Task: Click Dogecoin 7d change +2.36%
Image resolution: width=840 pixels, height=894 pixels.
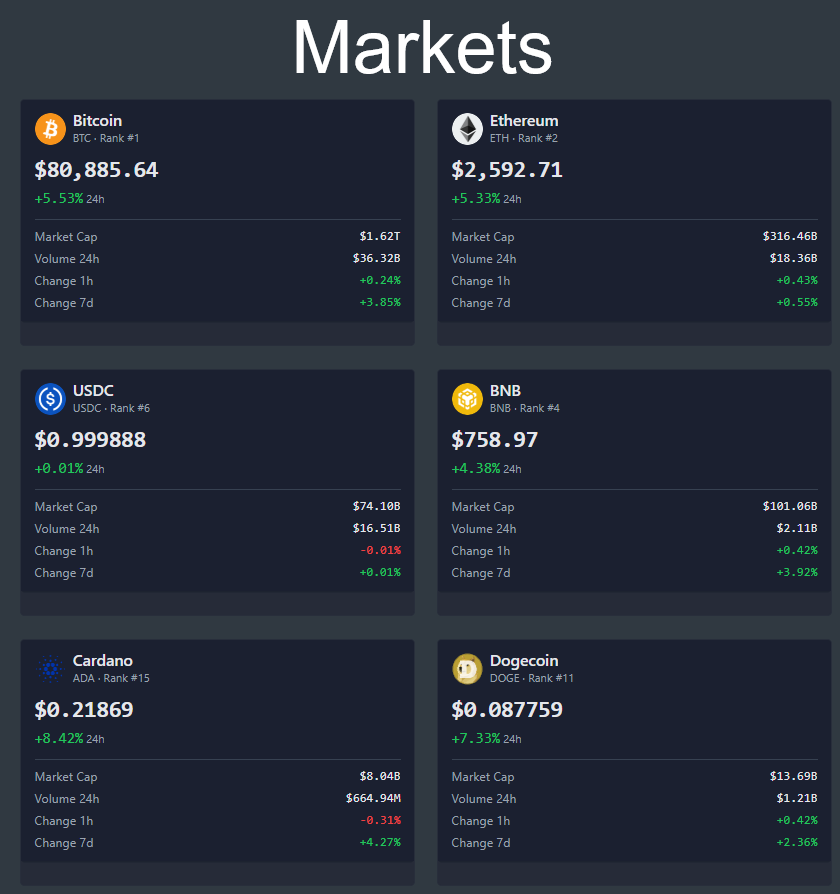Action: (x=797, y=842)
